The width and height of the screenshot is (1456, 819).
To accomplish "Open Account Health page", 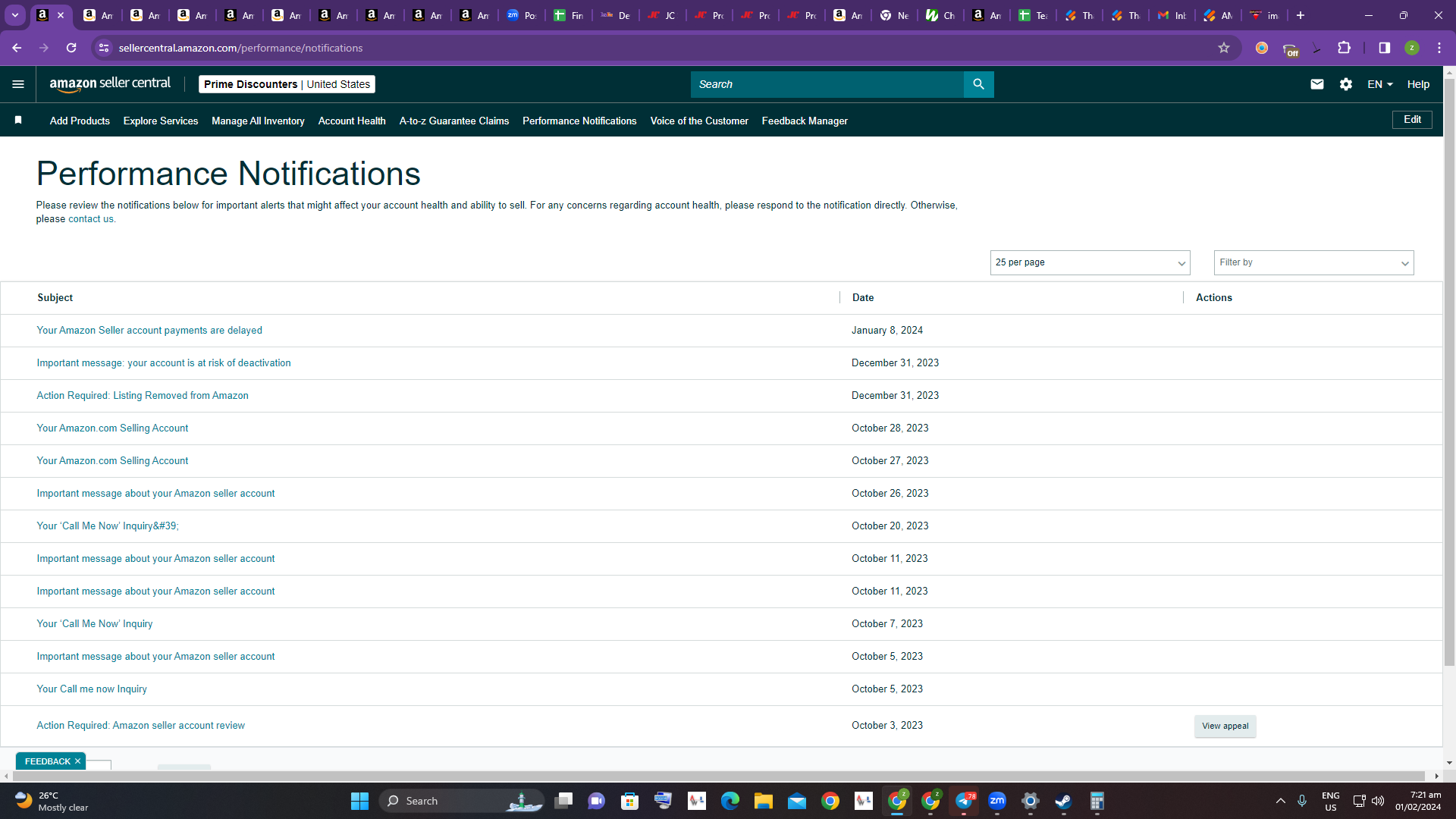I will point(352,121).
